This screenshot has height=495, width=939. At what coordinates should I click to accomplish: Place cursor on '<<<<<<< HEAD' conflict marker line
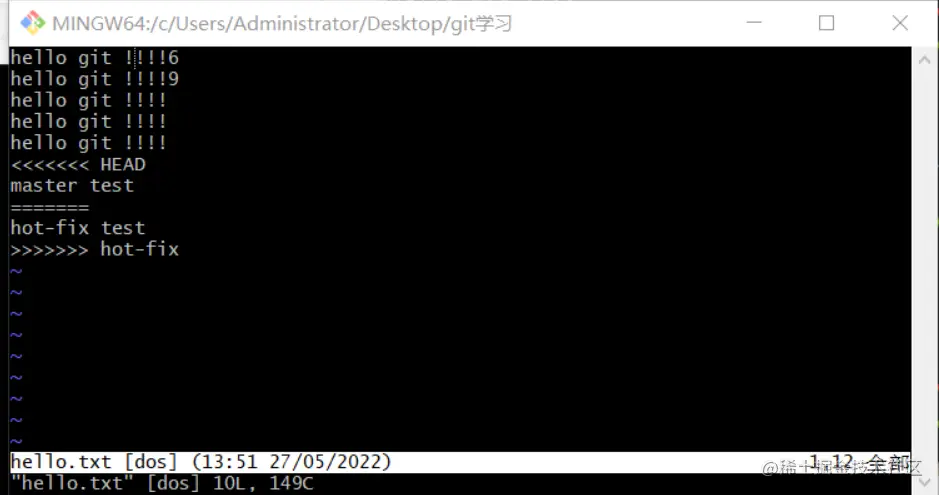[x=78, y=165]
